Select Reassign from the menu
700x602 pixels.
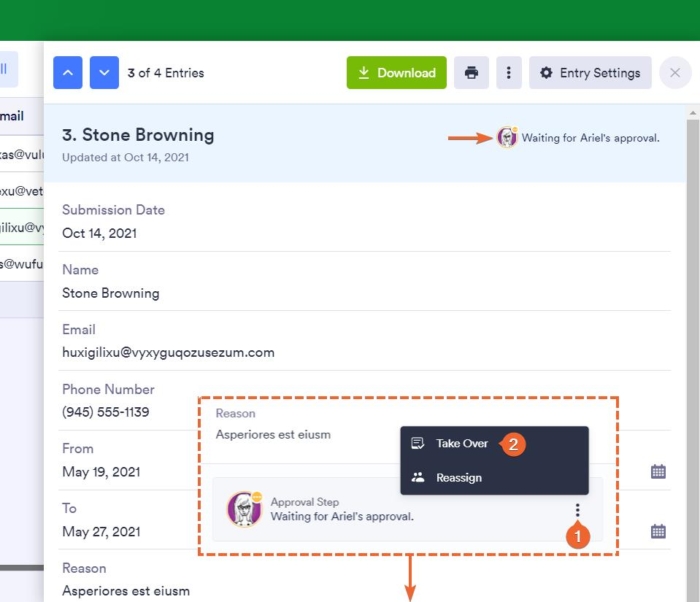tap(459, 477)
